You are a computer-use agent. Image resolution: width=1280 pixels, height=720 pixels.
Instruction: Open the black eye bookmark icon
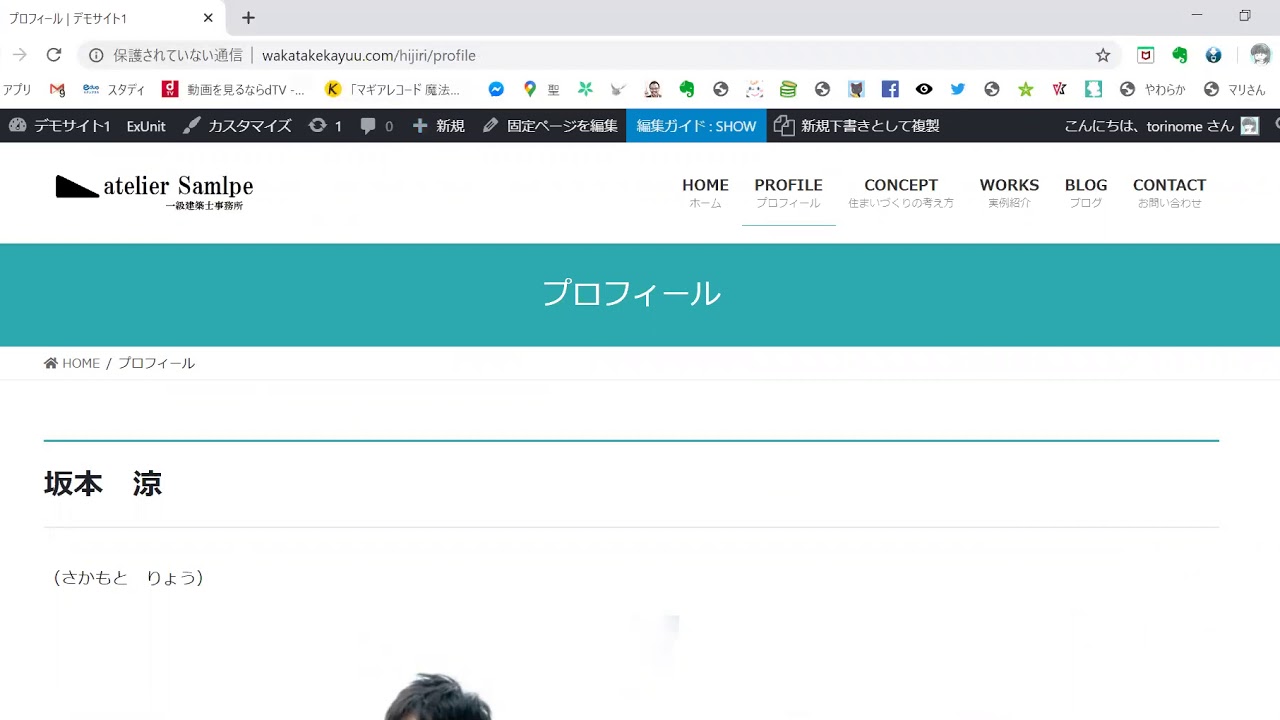point(924,89)
